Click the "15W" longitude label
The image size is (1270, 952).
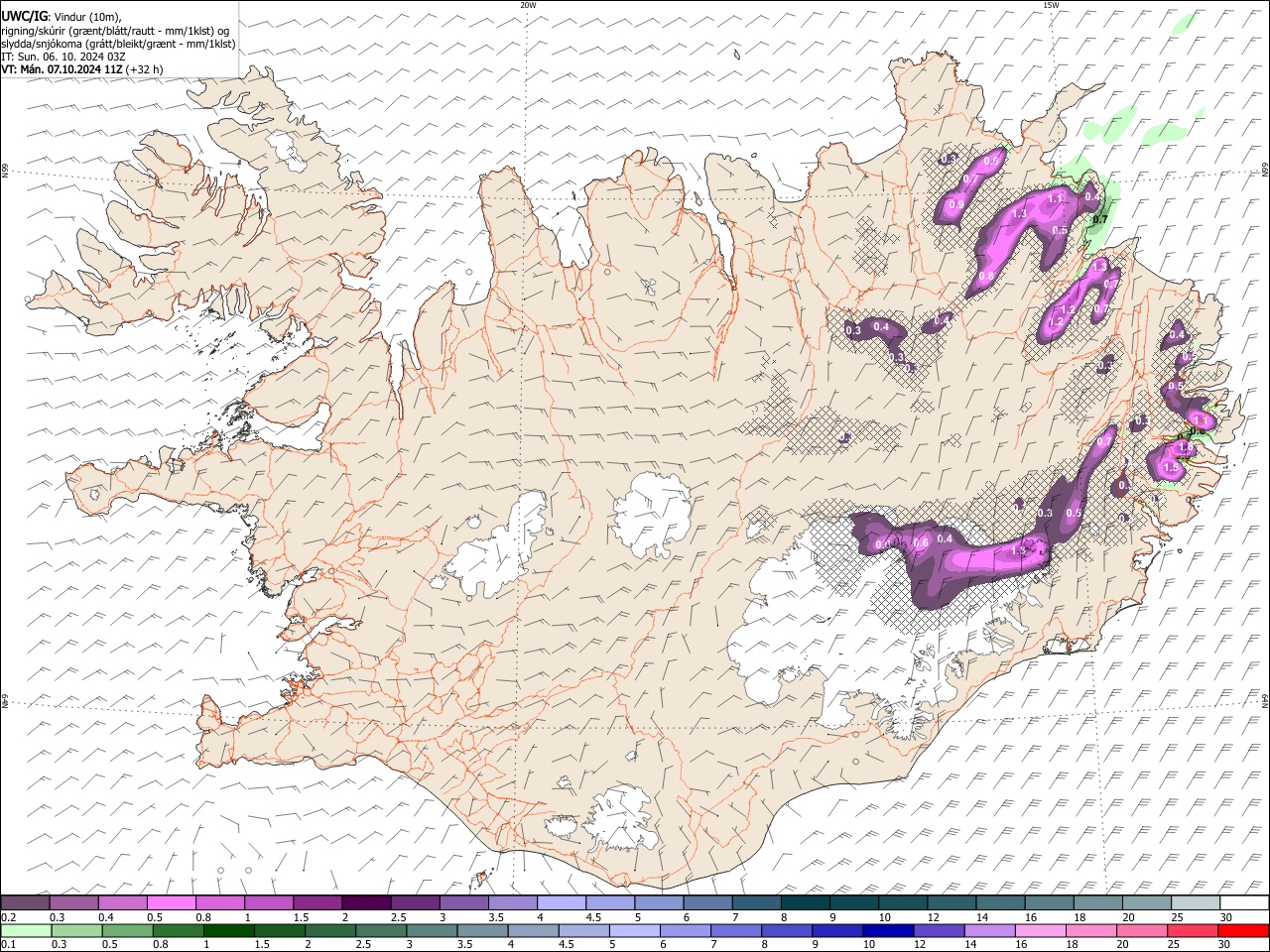click(1051, 5)
